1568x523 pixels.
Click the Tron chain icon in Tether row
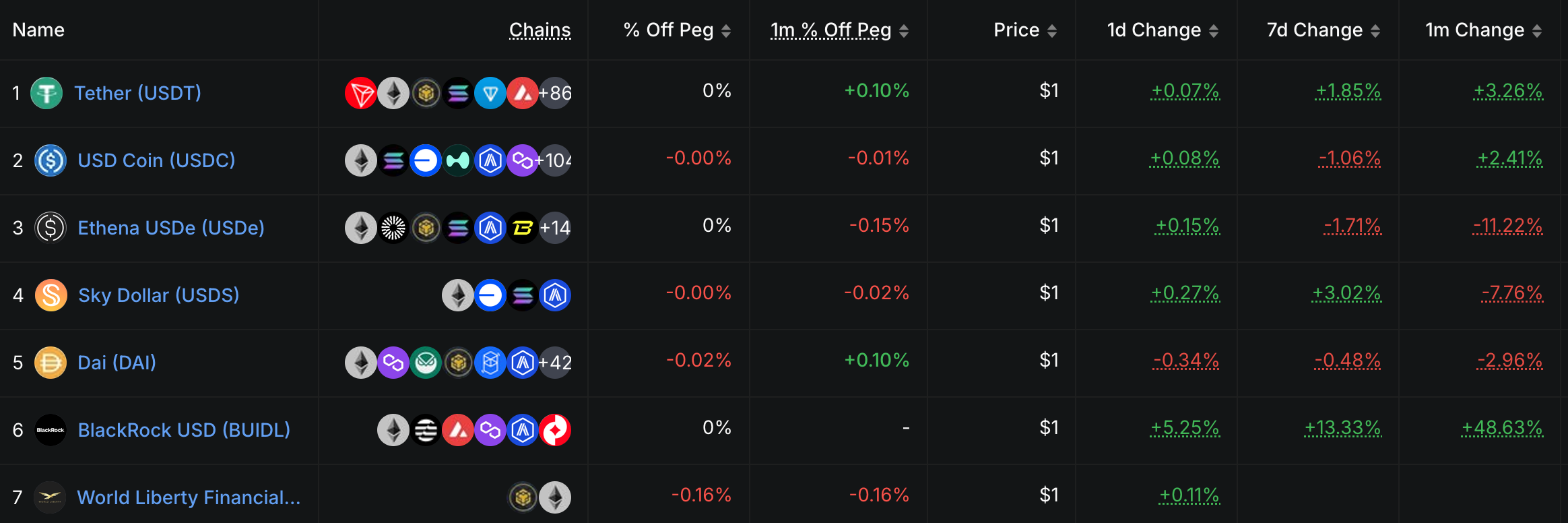point(360,93)
